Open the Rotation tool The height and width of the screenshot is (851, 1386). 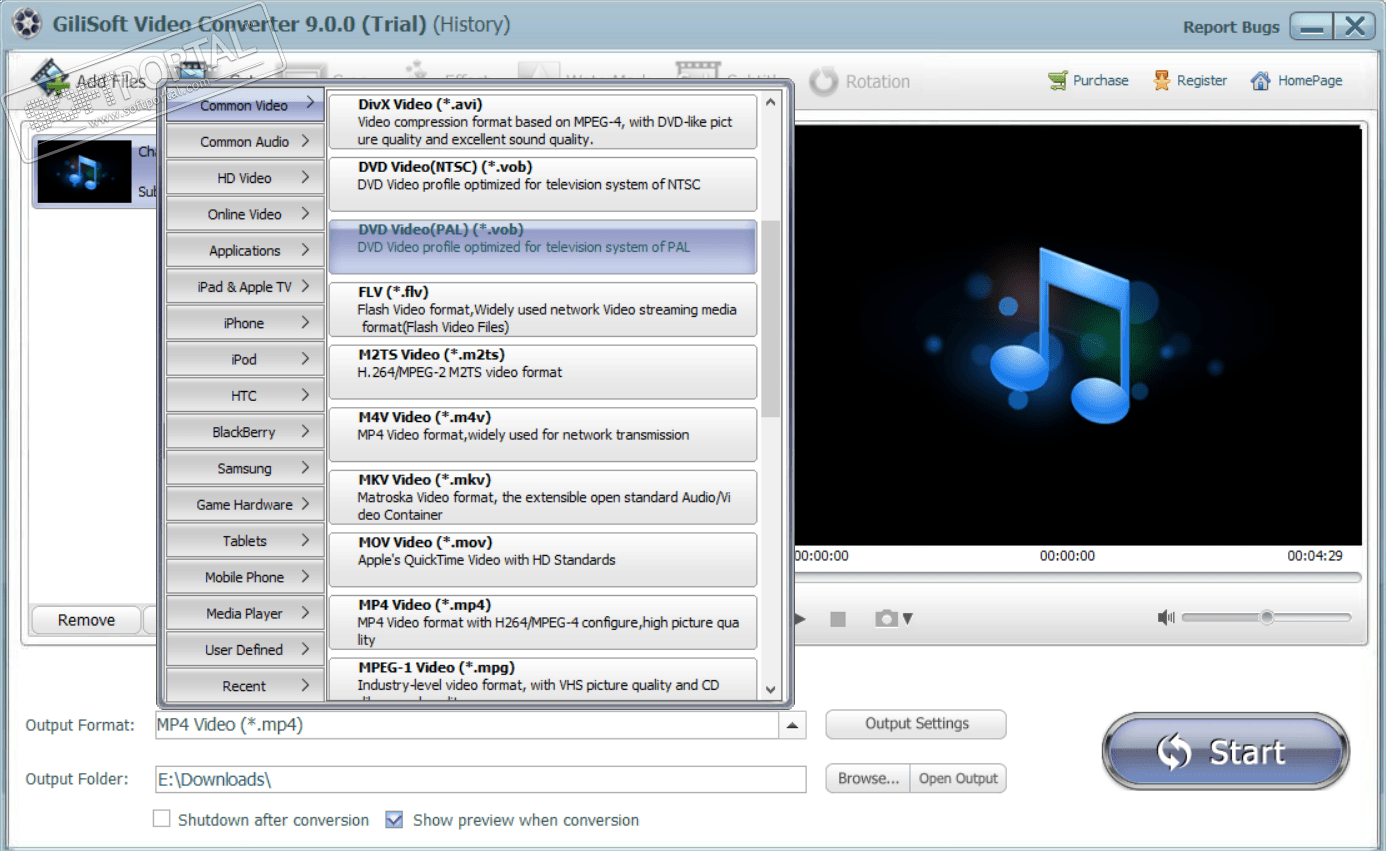tap(860, 82)
